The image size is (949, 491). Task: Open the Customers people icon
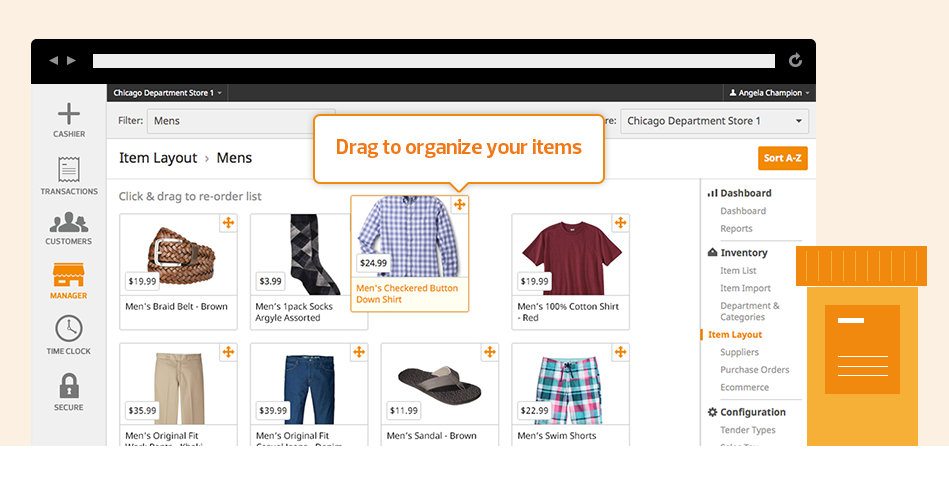(x=68, y=222)
